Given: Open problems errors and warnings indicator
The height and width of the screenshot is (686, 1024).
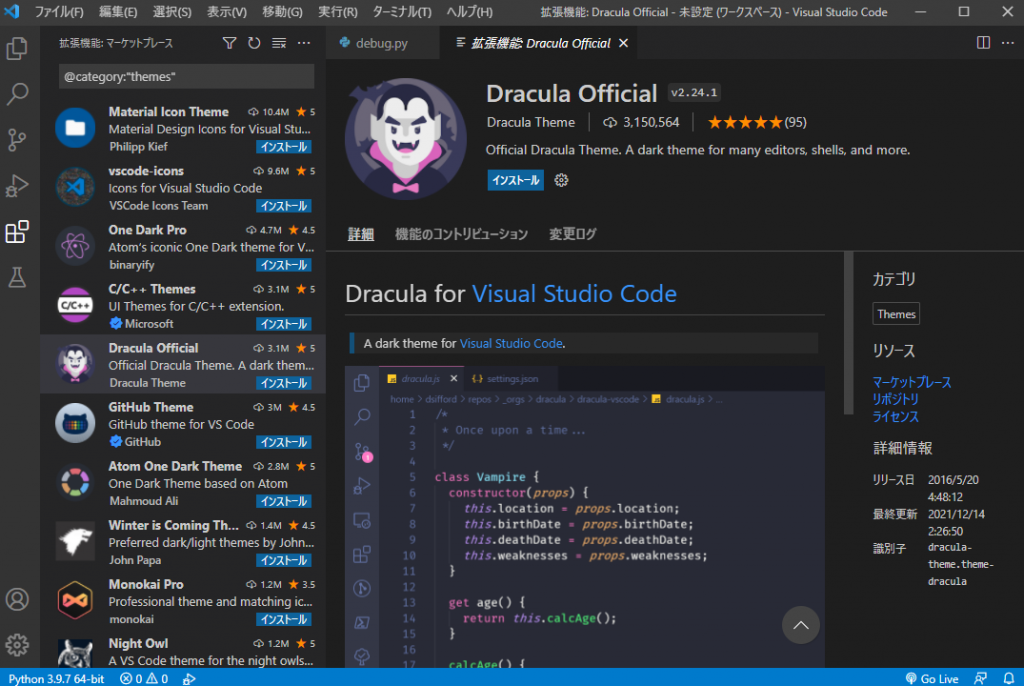Looking at the screenshot, I should tap(144, 678).
